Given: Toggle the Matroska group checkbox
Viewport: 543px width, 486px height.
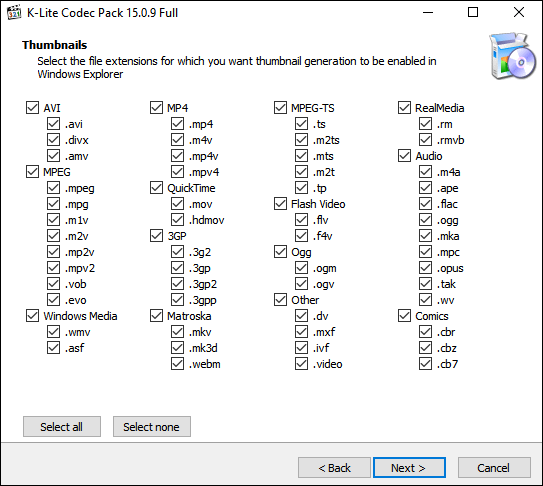Looking at the screenshot, I should tap(157, 316).
